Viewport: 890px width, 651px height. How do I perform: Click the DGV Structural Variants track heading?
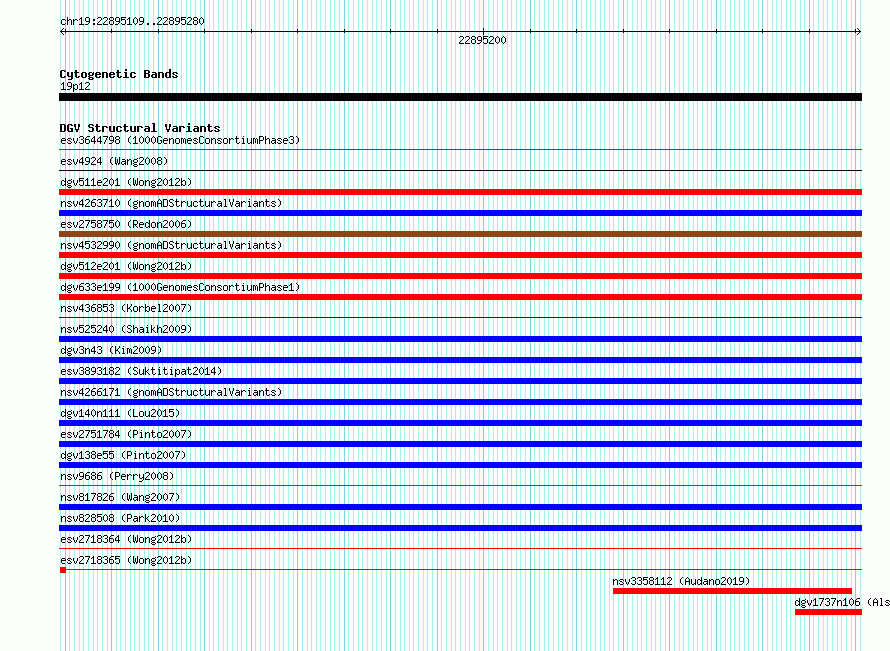coord(140,128)
